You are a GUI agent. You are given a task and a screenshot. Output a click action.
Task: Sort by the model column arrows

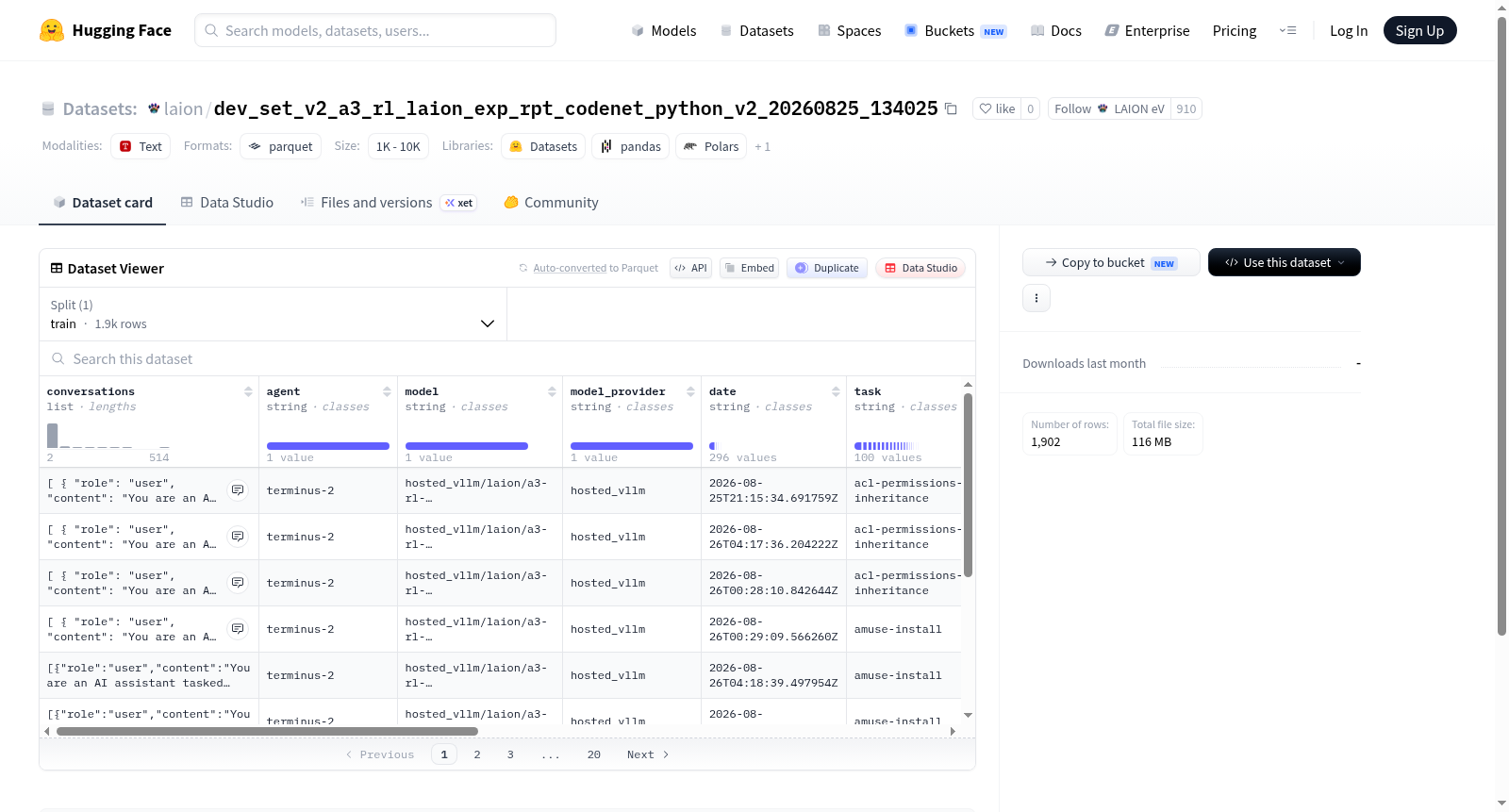coord(552,391)
